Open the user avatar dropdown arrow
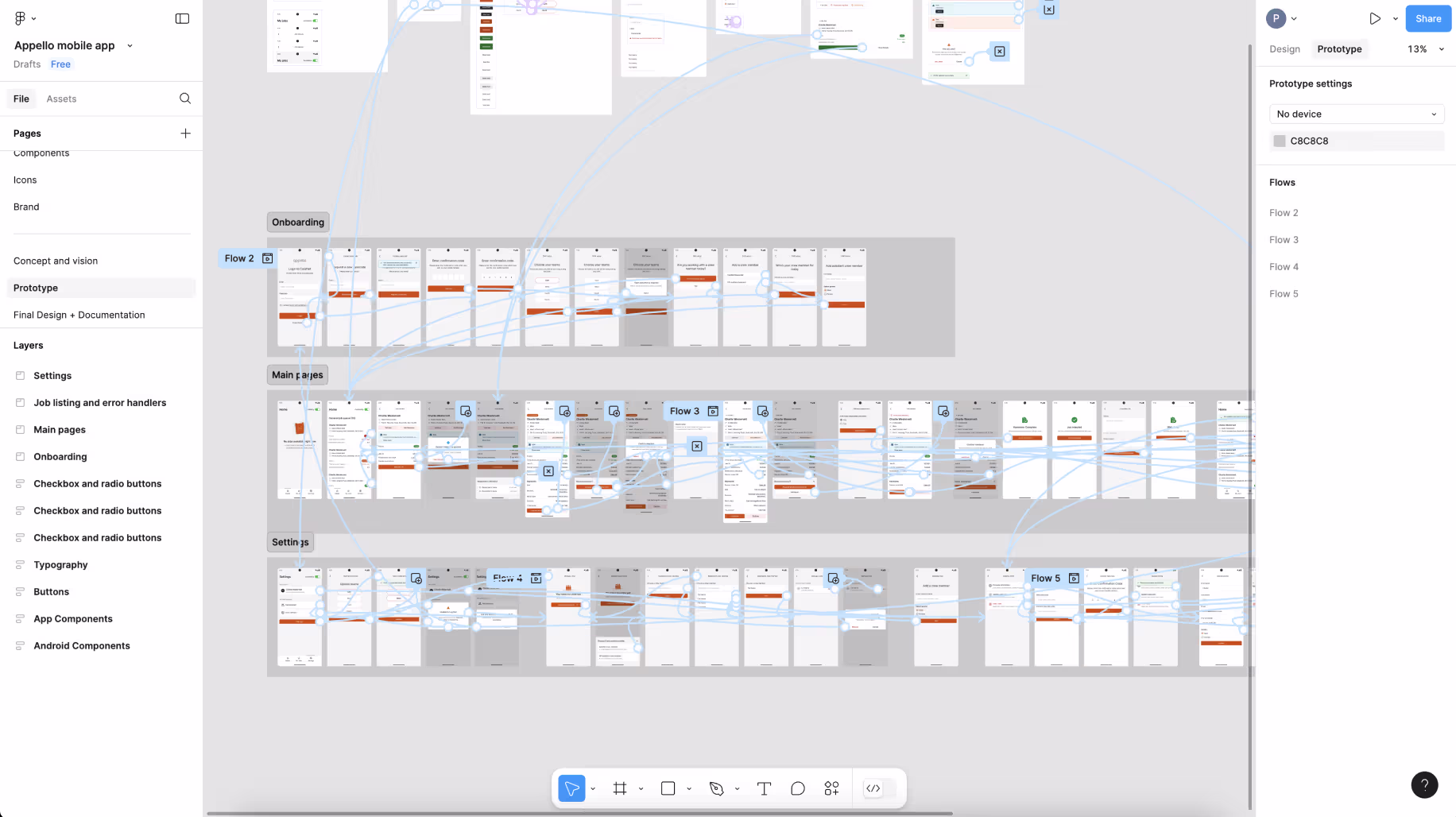 (1294, 18)
